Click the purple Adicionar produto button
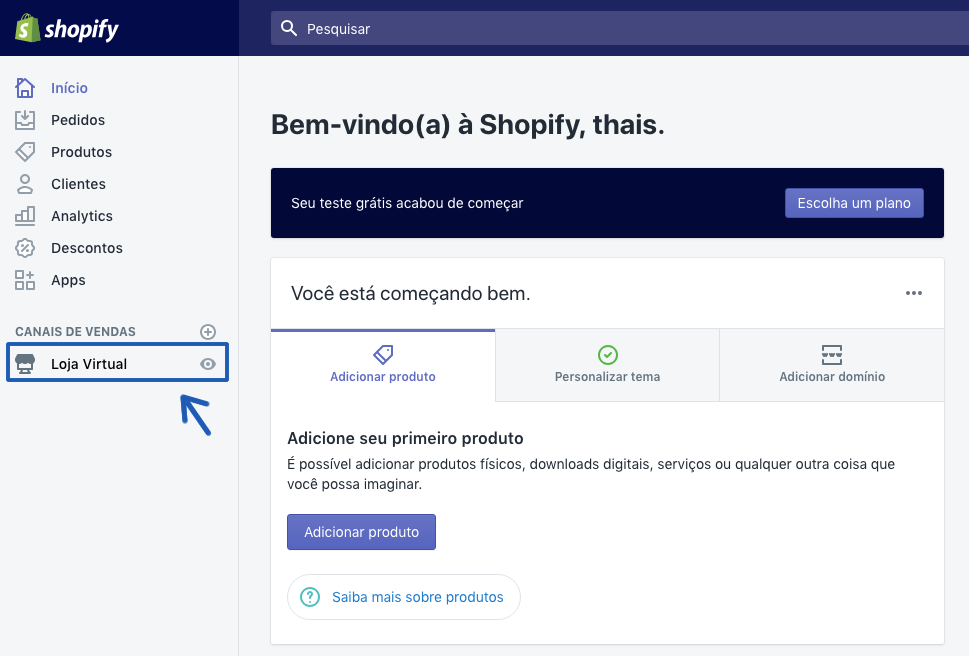This screenshot has width=969, height=656. click(361, 532)
